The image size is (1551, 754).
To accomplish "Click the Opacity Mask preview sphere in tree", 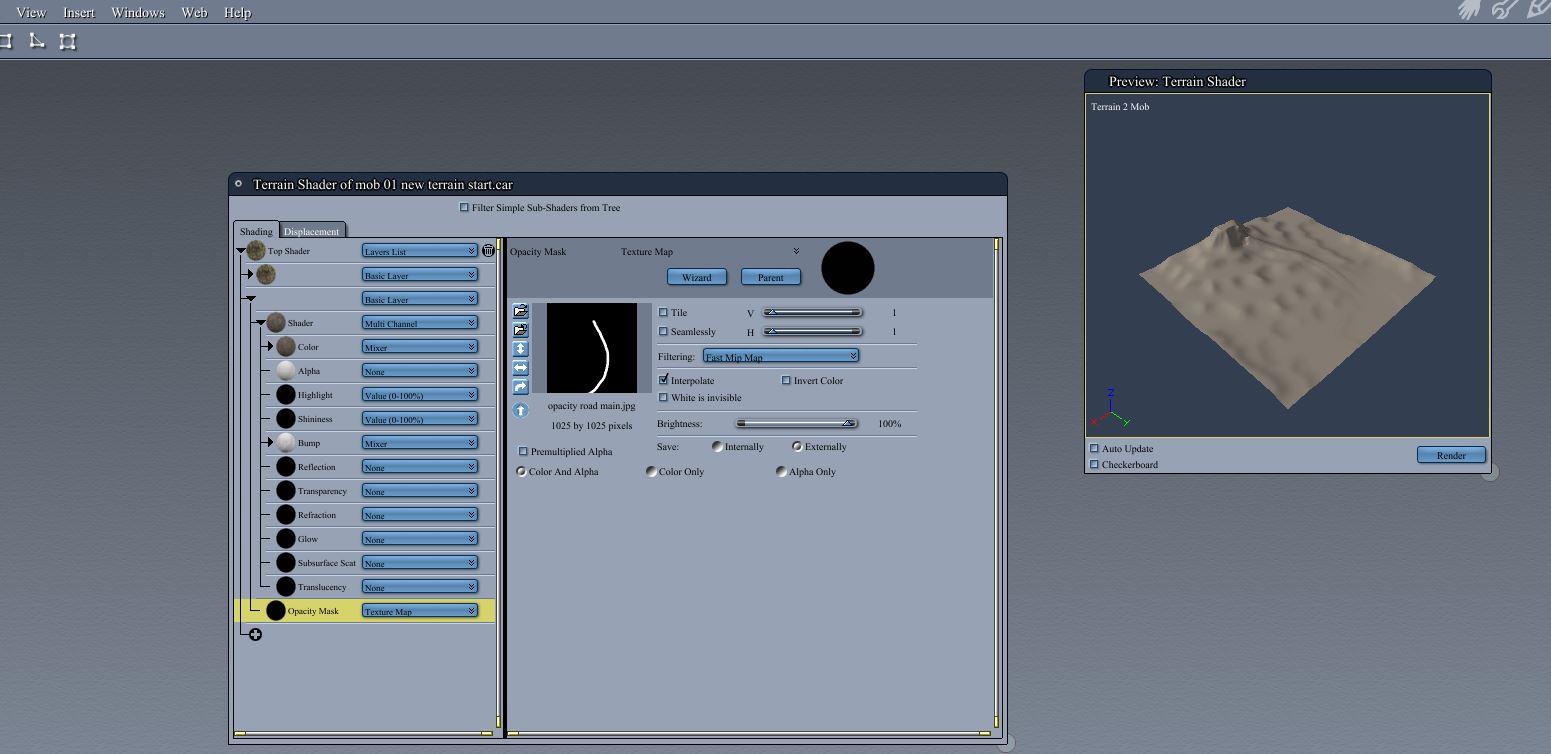I will tap(276, 611).
